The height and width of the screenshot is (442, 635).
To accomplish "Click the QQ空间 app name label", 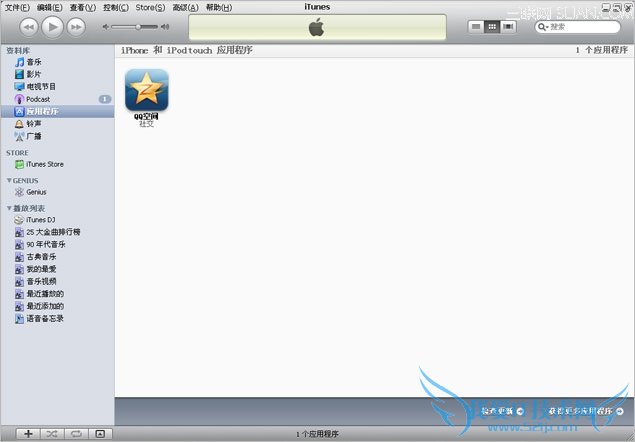I will point(146,117).
